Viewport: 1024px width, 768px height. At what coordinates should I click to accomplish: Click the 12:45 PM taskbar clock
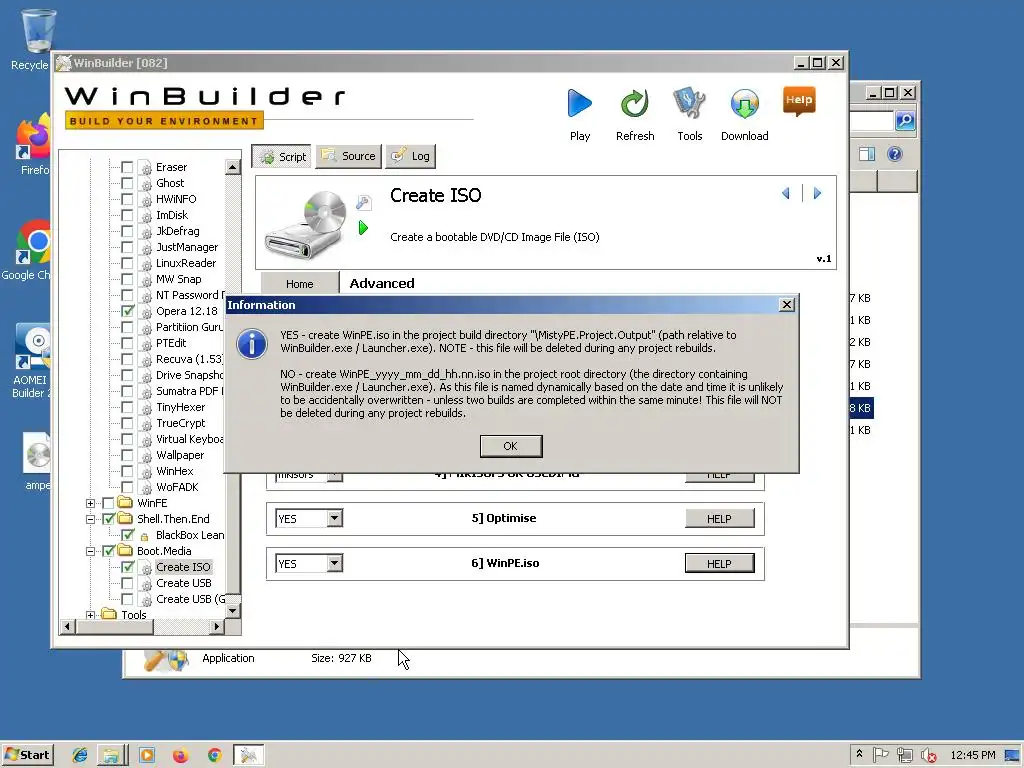pos(972,755)
